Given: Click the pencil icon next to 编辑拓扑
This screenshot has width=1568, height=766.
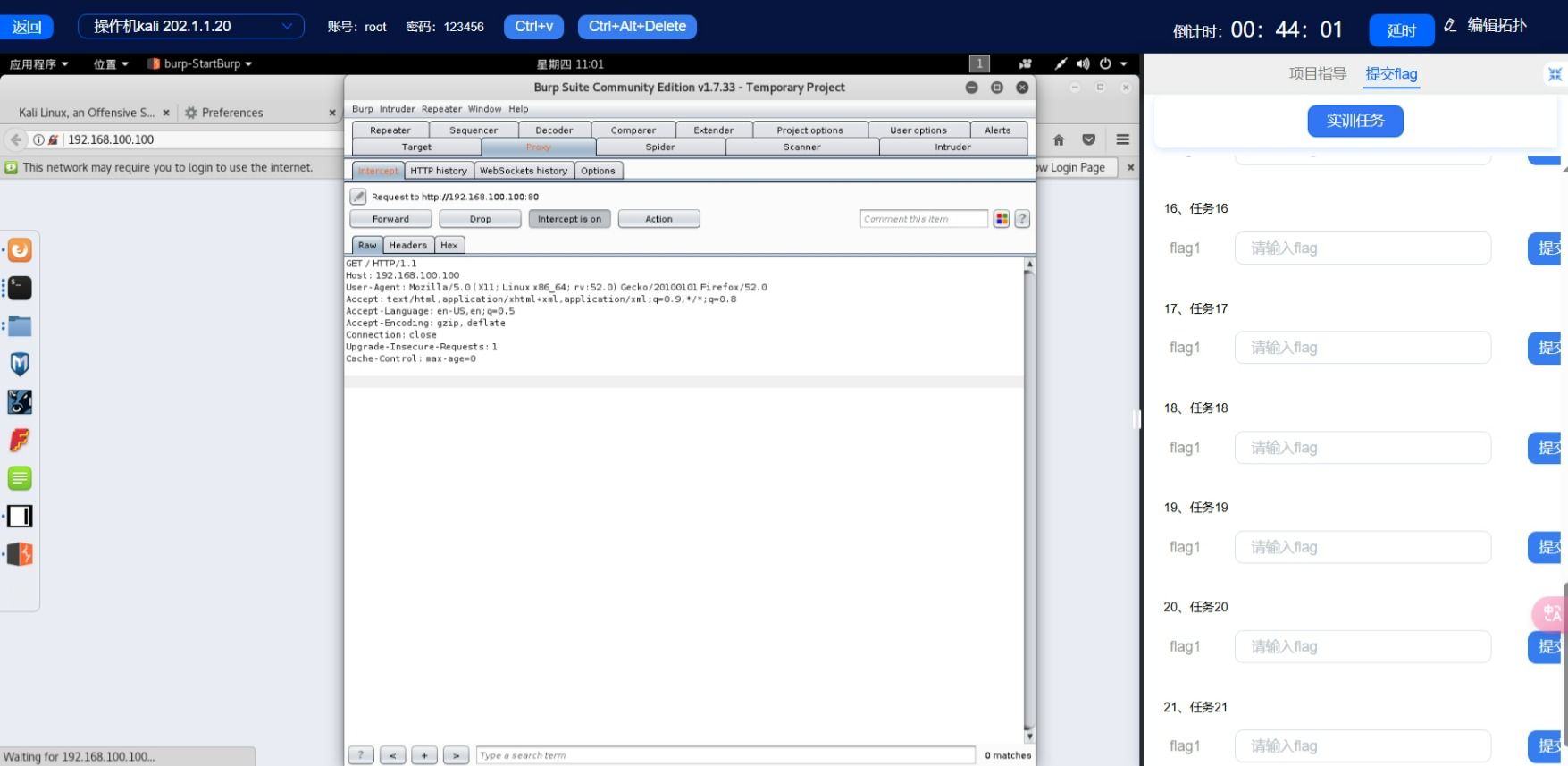Looking at the screenshot, I should point(1450,25).
